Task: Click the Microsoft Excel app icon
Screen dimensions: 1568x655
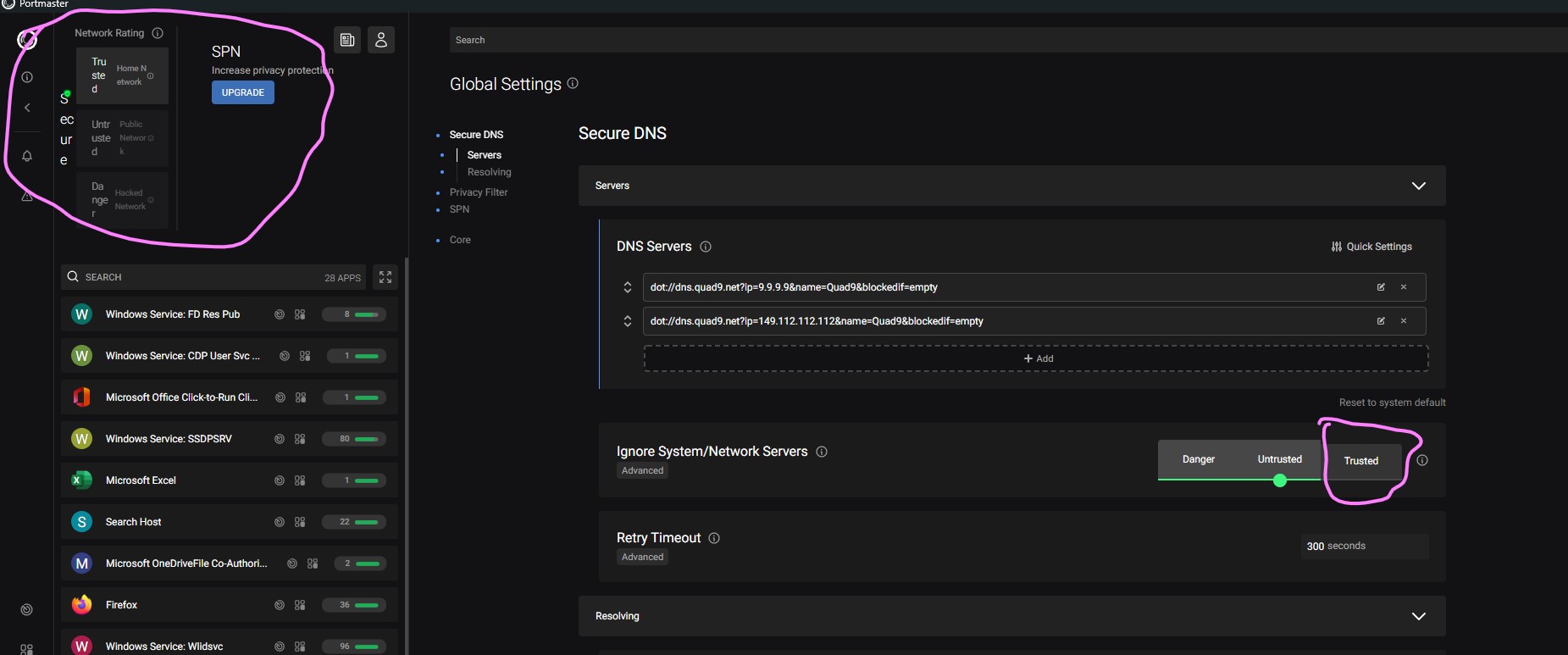Action: click(x=81, y=480)
